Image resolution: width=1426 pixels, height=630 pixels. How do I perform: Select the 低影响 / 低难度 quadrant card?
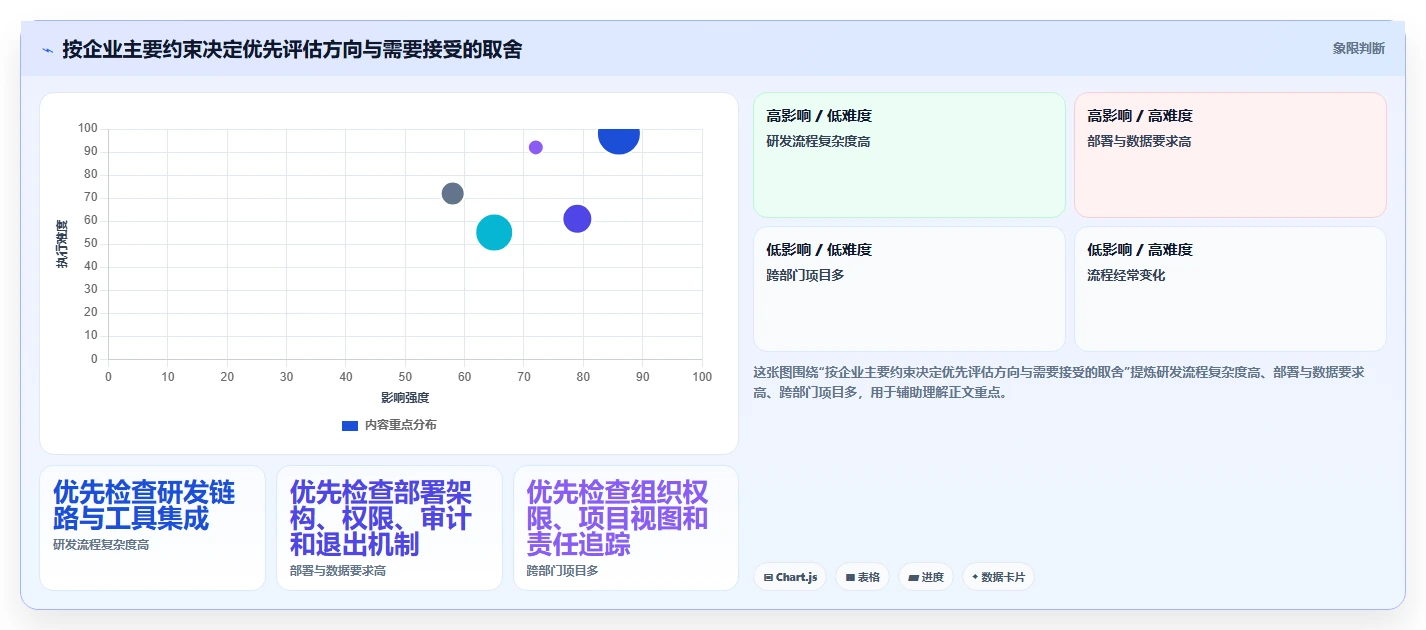click(x=909, y=289)
